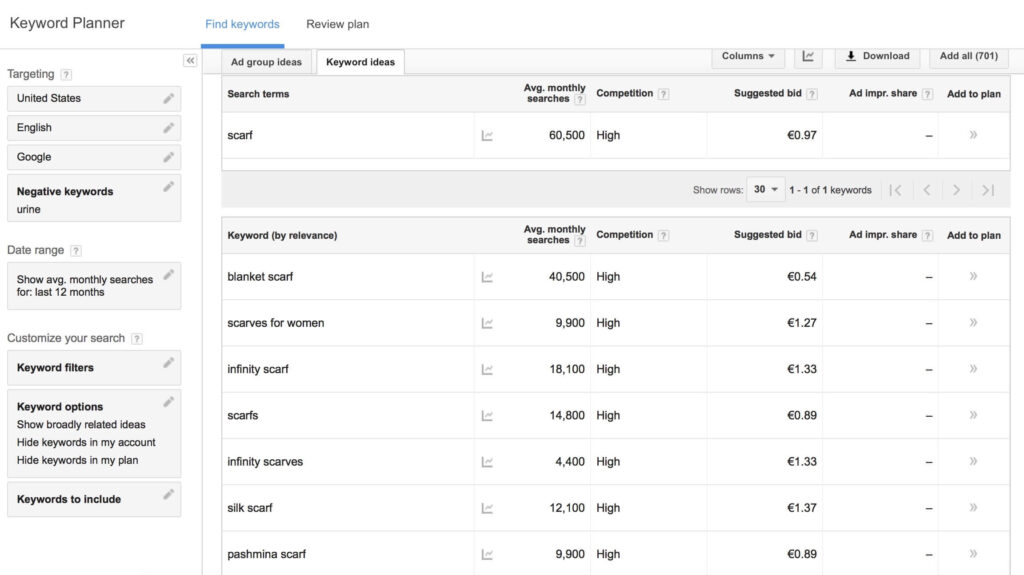This screenshot has width=1024, height=575.
Task: Go to next page of keywords
Action: coord(956,190)
